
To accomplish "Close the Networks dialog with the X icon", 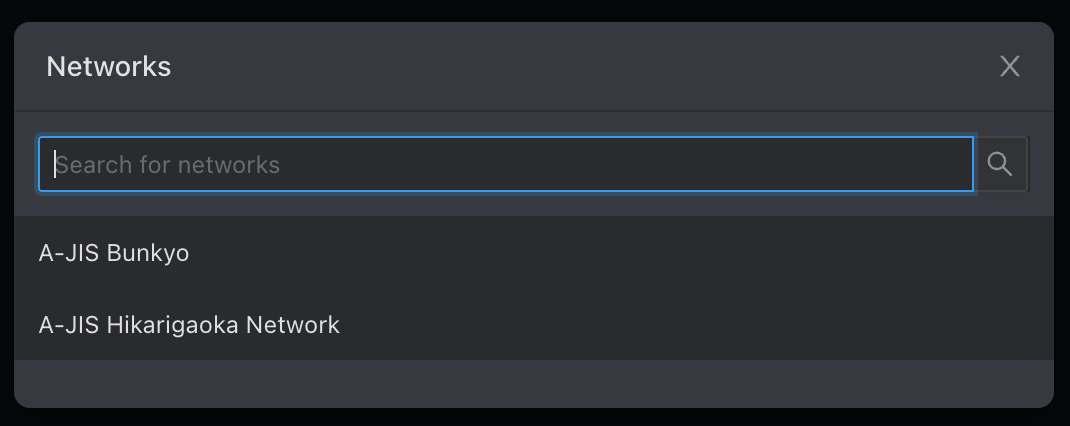I will coord(1010,66).
